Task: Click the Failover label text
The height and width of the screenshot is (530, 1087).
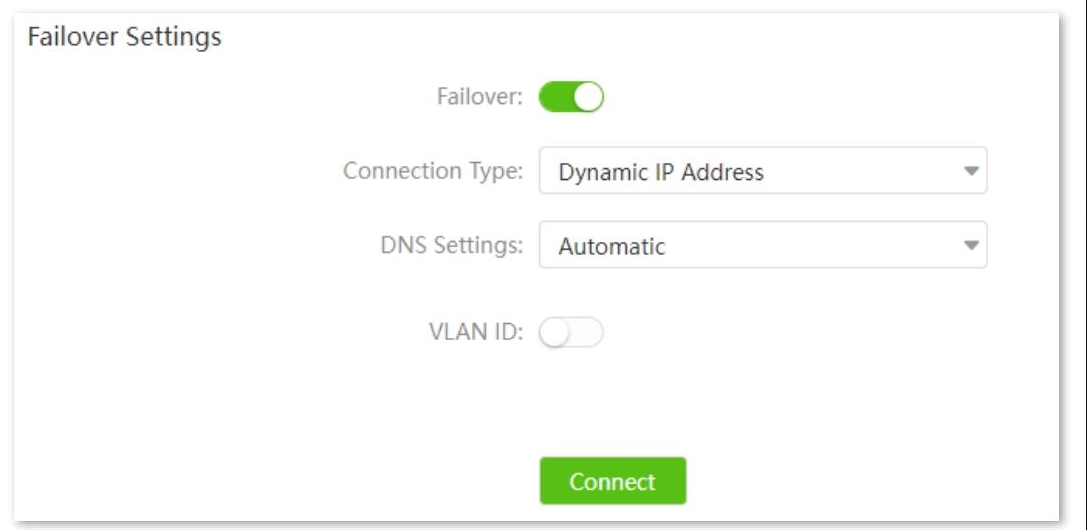Action: click(x=480, y=97)
